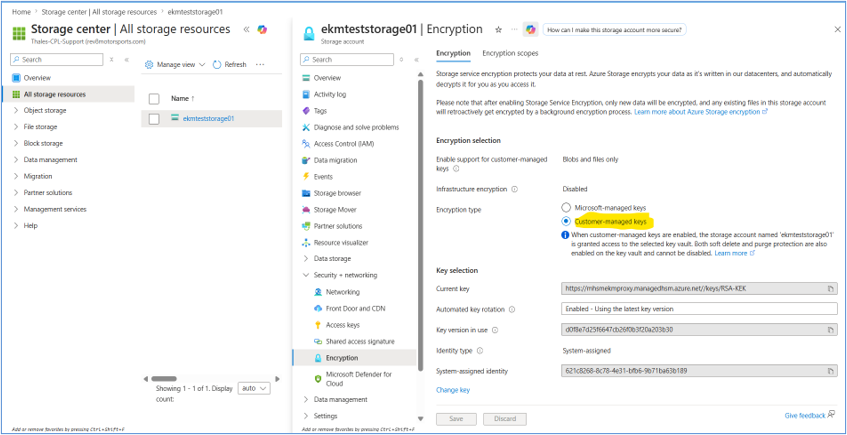Open Activity log menu item
Viewport: 847px width, 435px height.
tap(330, 94)
